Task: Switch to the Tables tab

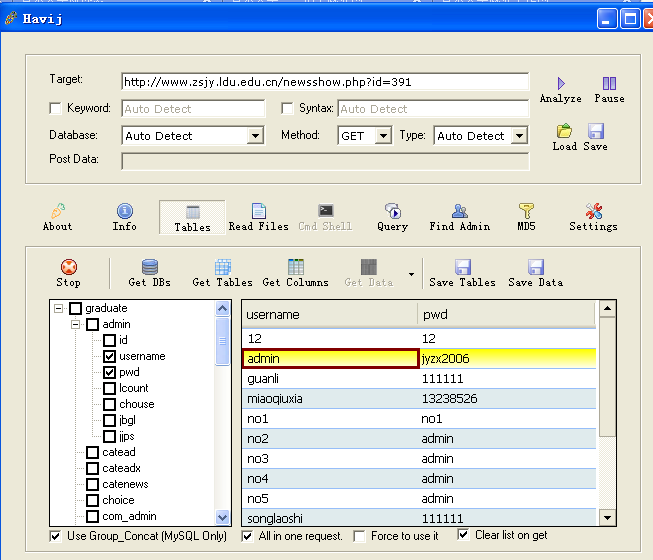Action: coord(192,218)
